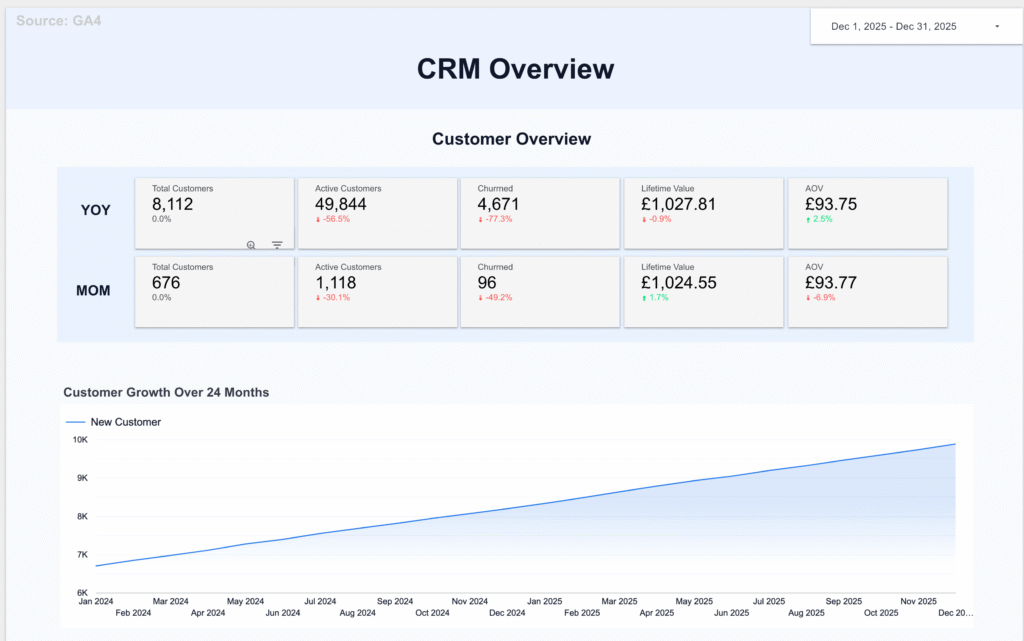Click the Dec 2024 x-axis label
Viewport: 1024px width, 641px height.
(x=507, y=613)
